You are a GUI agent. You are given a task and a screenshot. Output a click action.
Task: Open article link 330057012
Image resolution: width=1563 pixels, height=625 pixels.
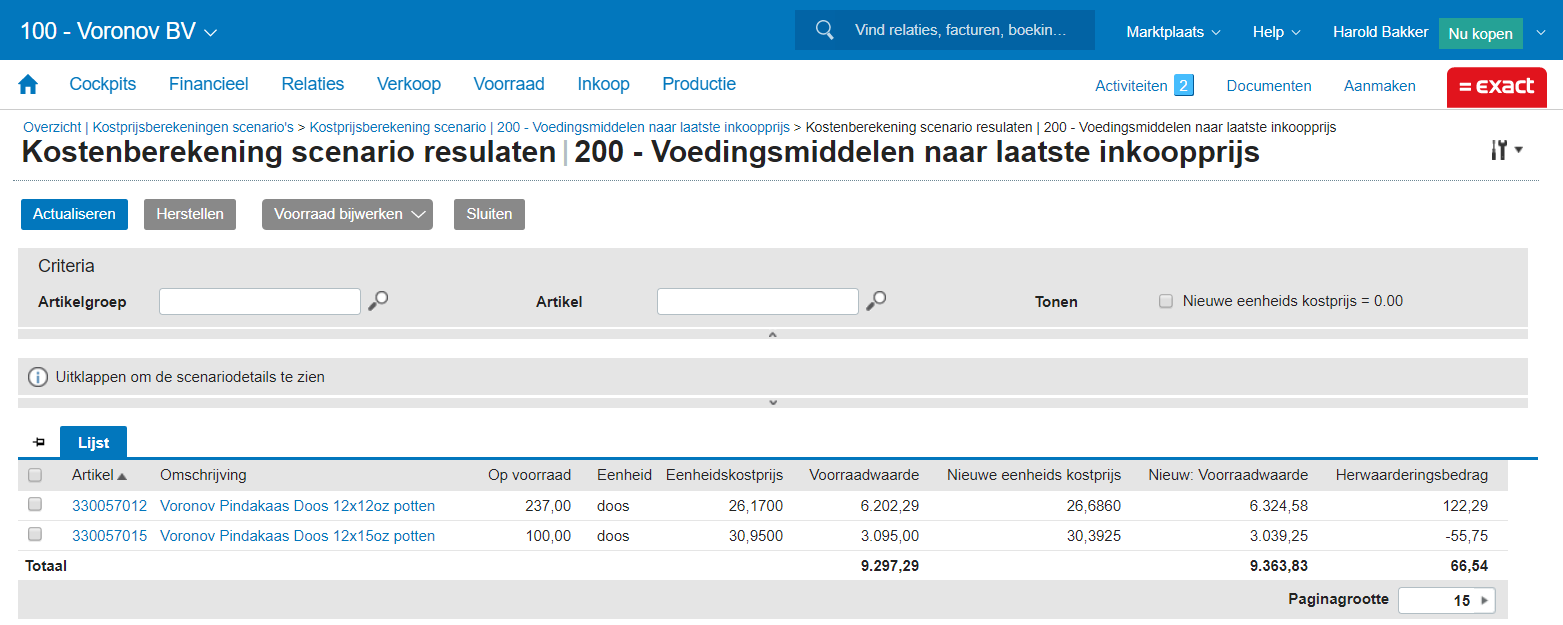[110, 506]
